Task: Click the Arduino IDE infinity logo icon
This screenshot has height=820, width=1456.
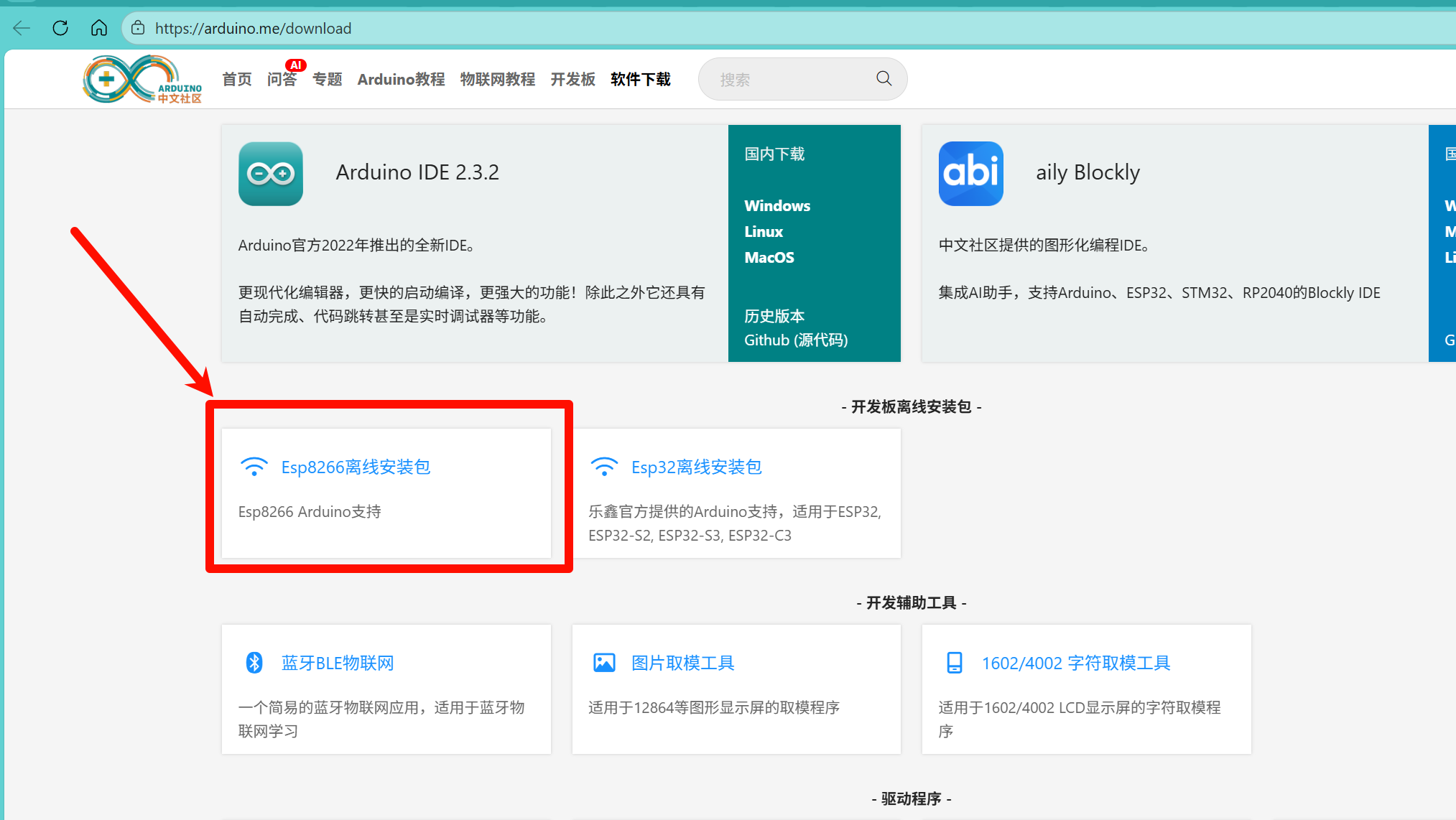Action: pyautogui.click(x=270, y=174)
